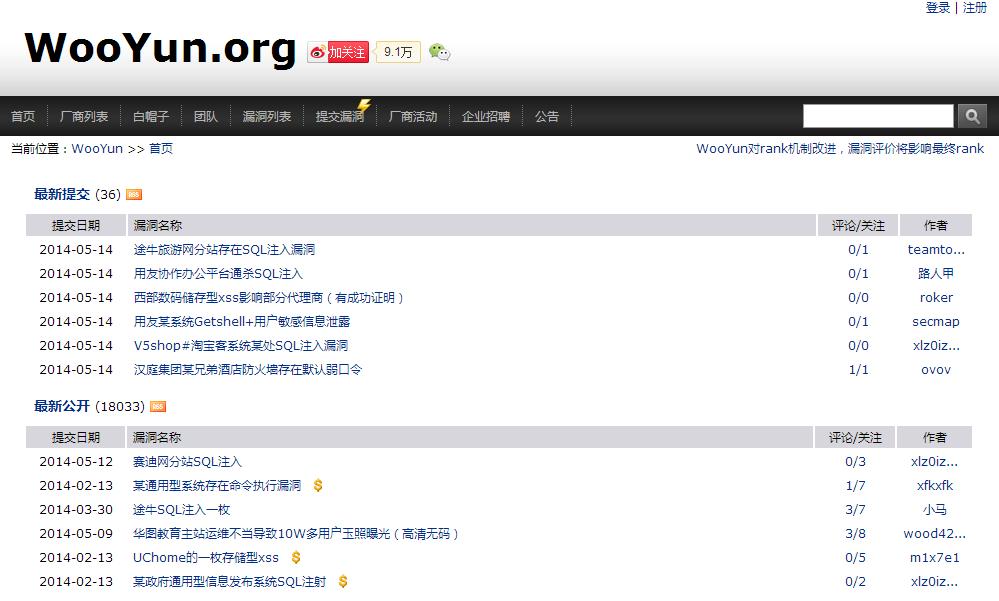Open 团队 menu item
Screen dimensions: 999x601
tap(206, 117)
